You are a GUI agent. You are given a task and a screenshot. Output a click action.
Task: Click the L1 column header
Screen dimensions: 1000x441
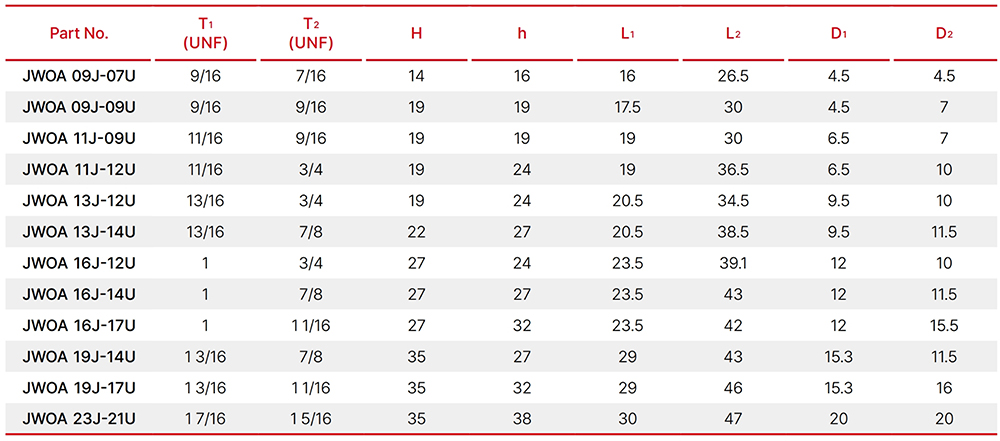pyautogui.click(x=628, y=34)
